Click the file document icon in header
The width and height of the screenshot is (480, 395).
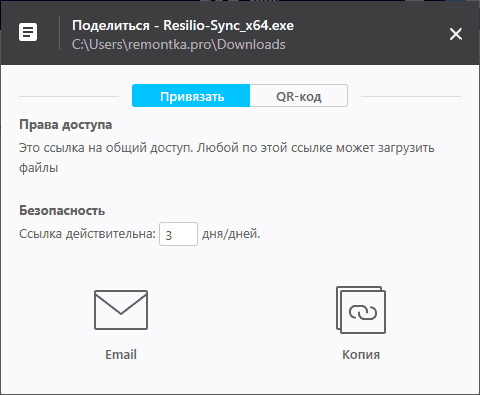tap(28, 32)
